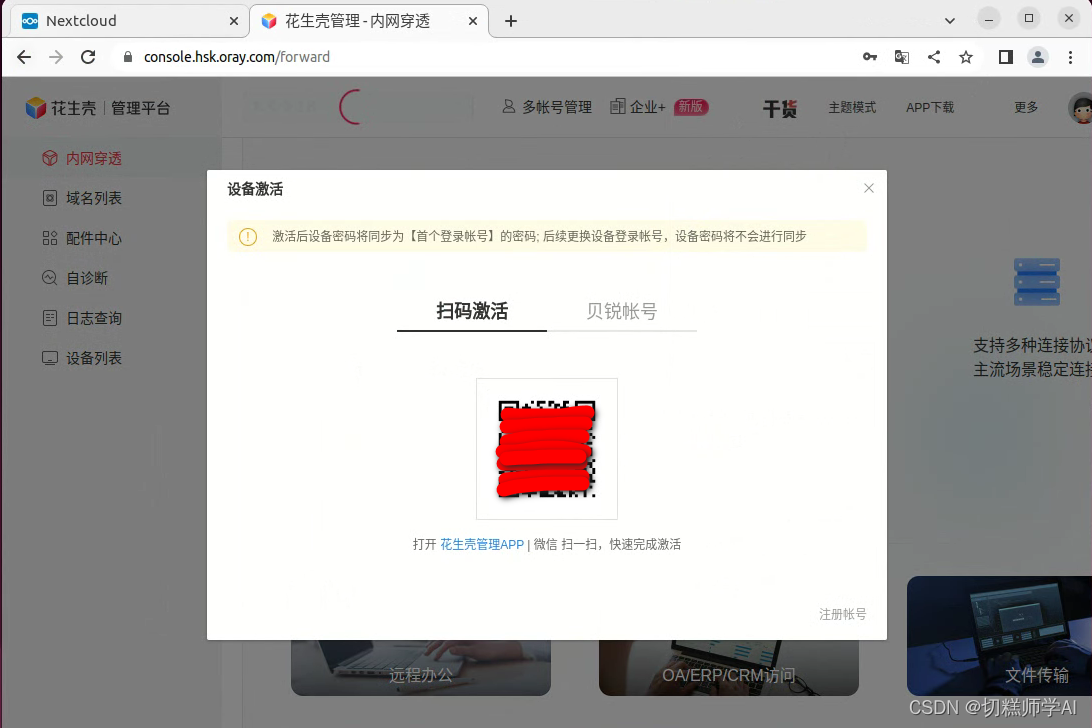Image resolution: width=1092 pixels, height=728 pixels.
Task: Close the 花生壳管理 tab
Action: 473,21
